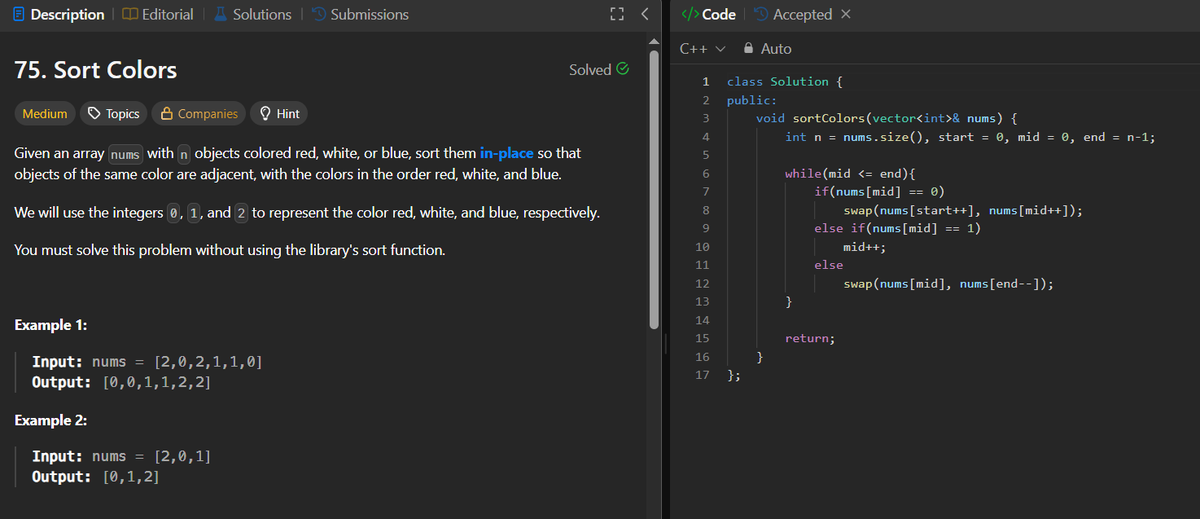Switch to the Editorial tab

click(x=156, y=14)
